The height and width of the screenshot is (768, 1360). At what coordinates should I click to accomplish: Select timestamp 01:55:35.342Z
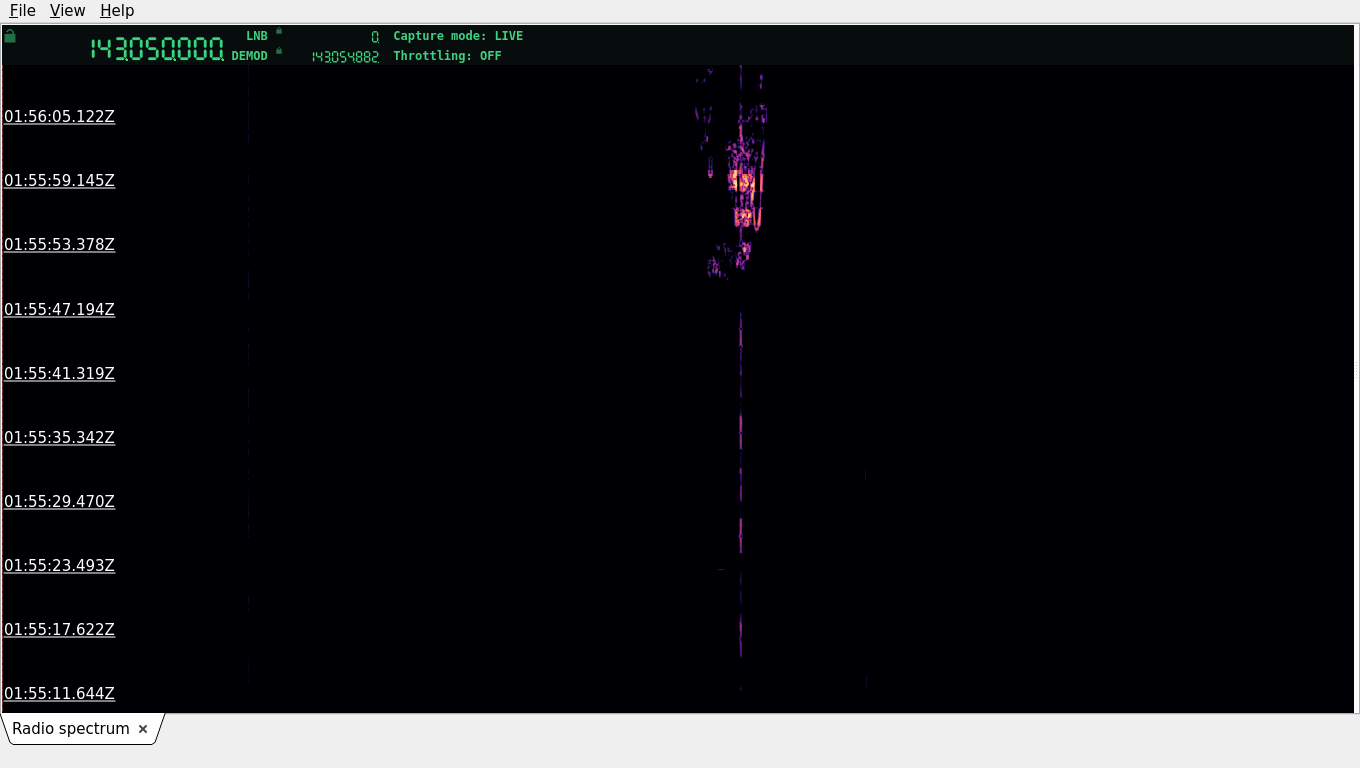pyautogui.click(x=59, y=438)
